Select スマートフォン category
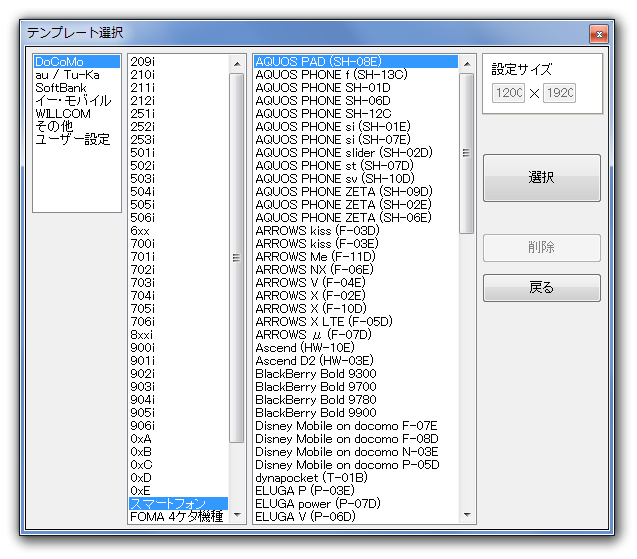The width and height of the screenshot is (637, 559). (x=178, y=504)
